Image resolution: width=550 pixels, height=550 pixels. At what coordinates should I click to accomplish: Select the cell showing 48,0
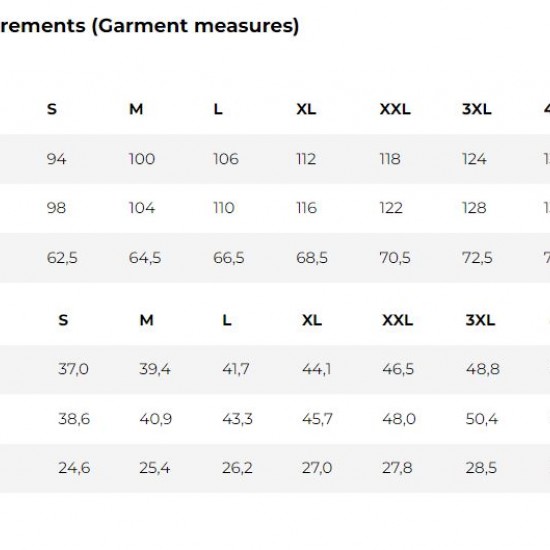[399, 419]
